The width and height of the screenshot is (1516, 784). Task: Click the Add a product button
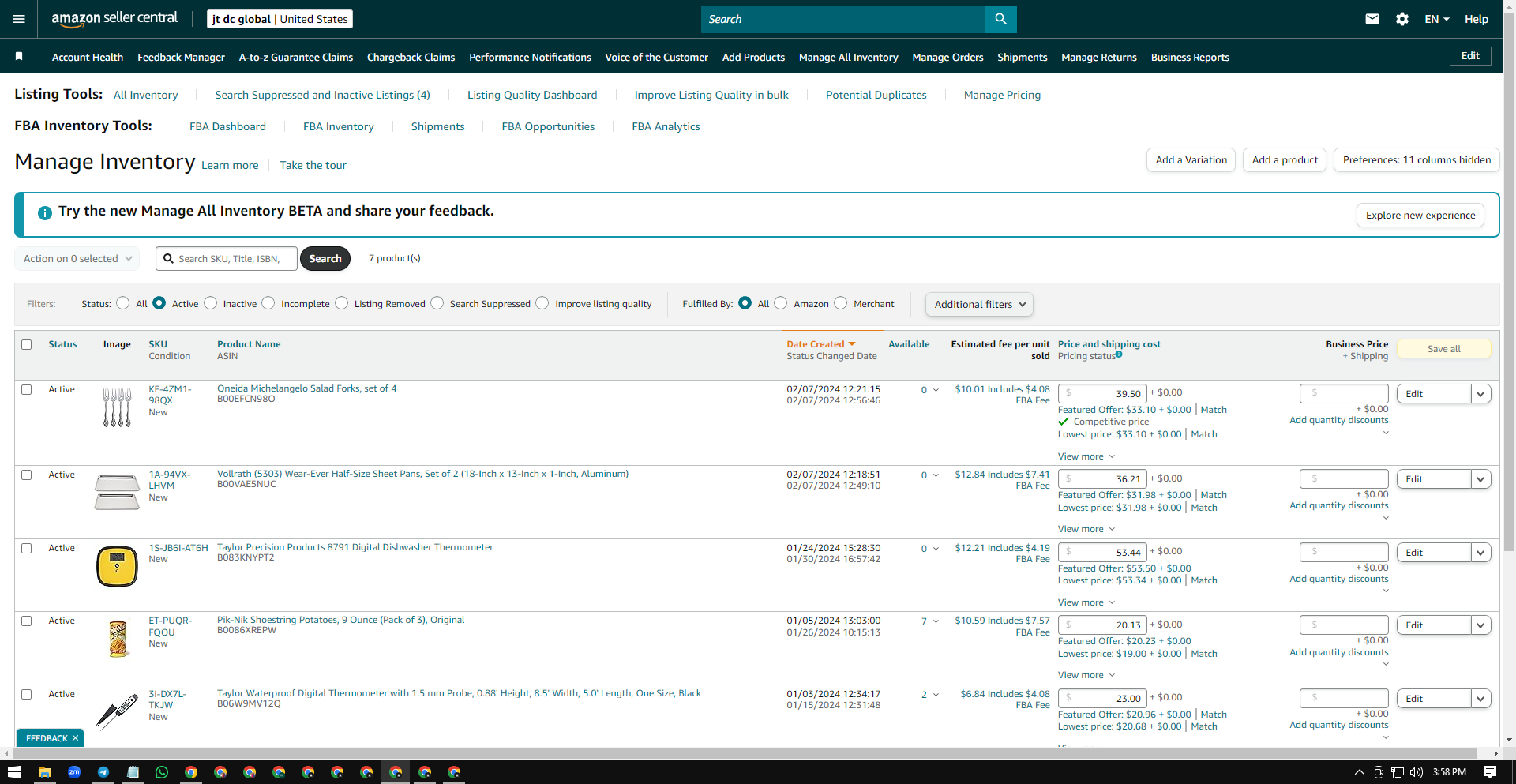click(x=1285, y=160)
